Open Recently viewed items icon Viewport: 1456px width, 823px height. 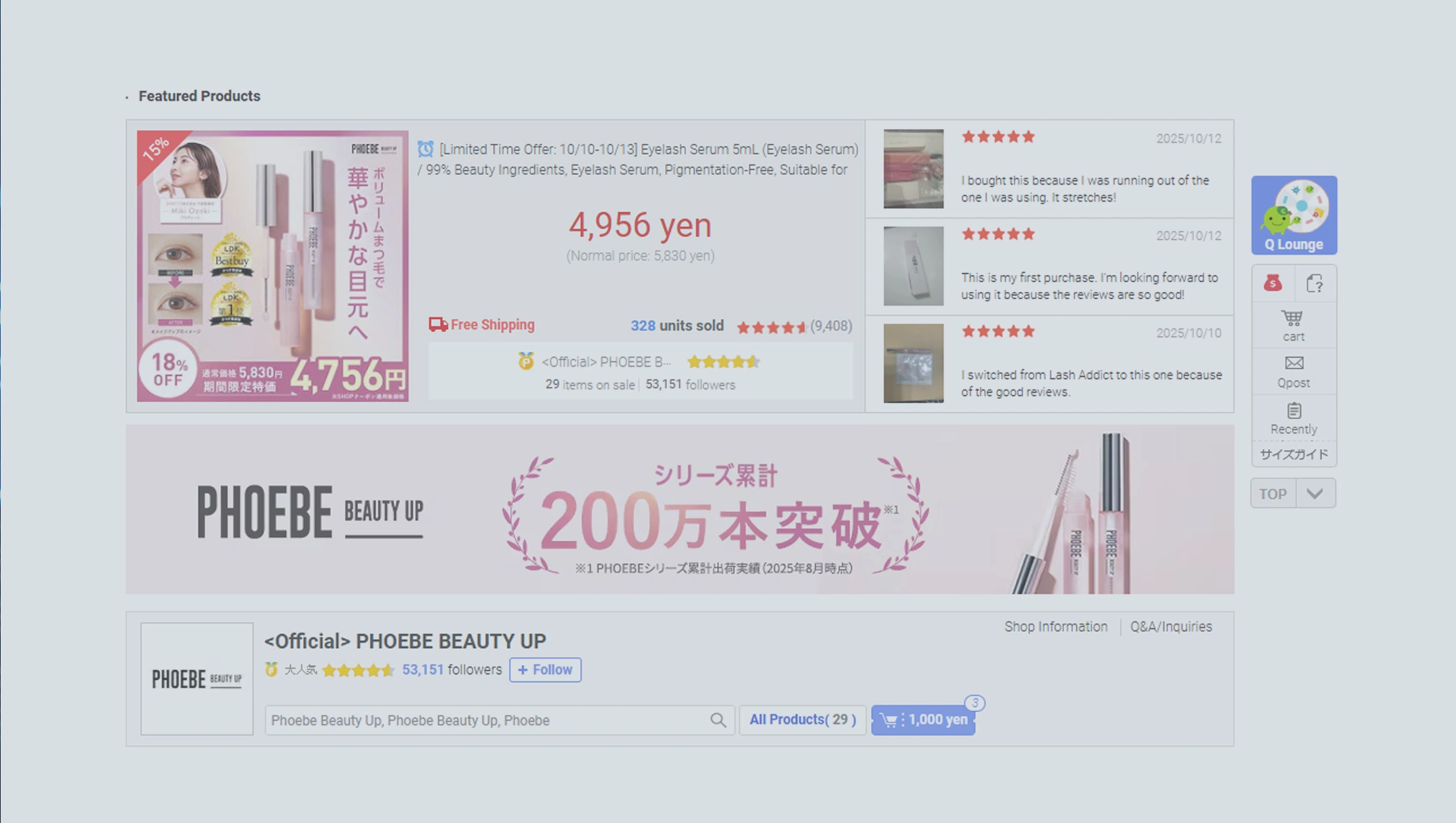coord(1293,418)
